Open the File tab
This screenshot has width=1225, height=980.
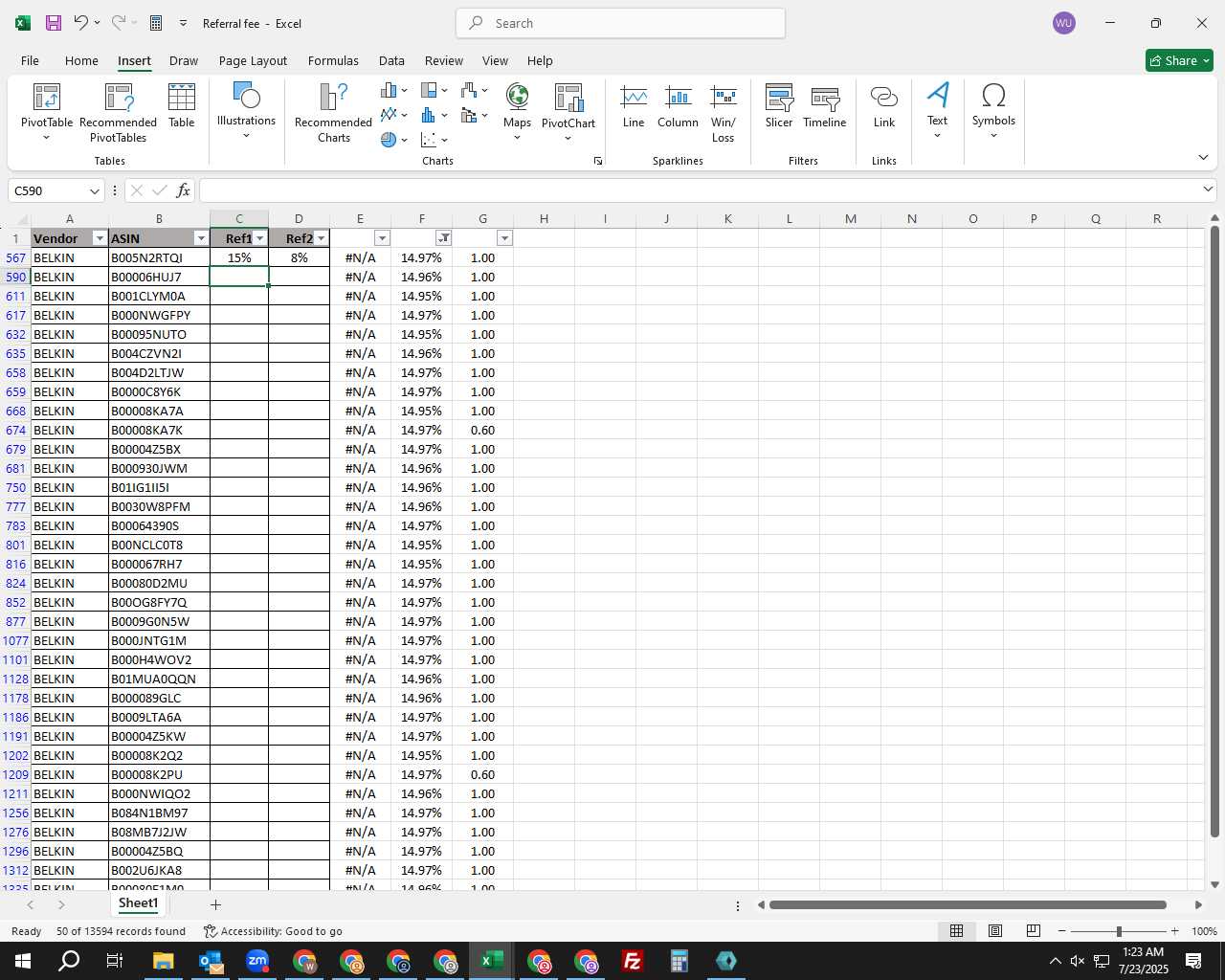30,60
